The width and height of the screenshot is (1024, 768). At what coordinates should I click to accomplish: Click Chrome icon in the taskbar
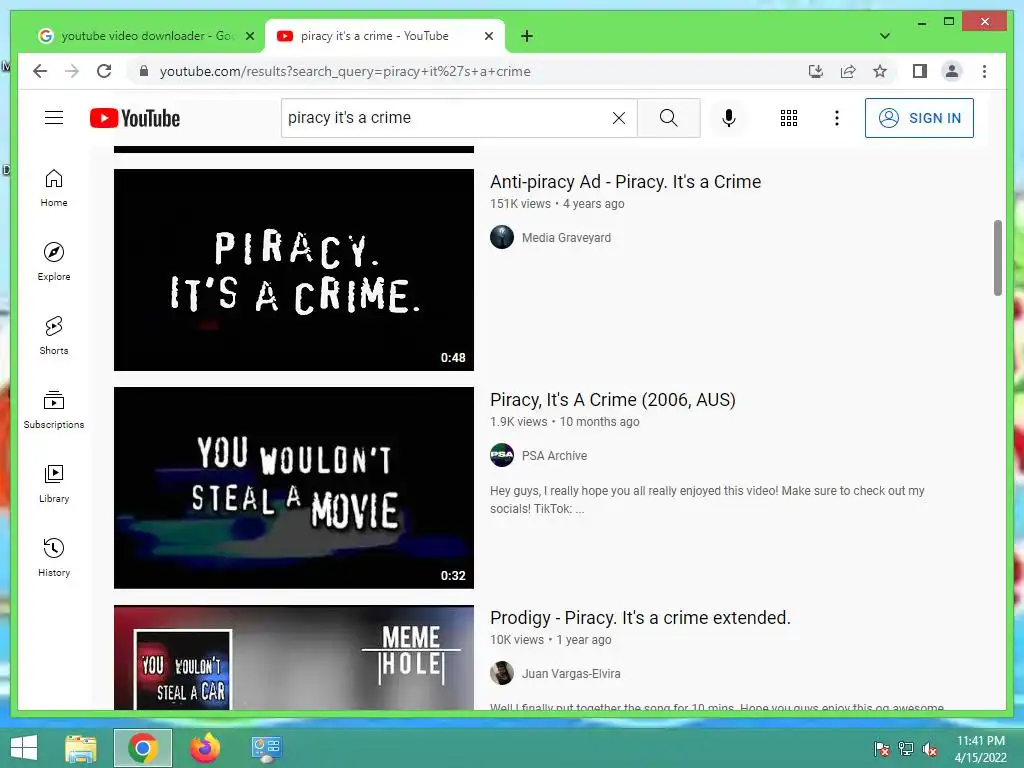143,748
